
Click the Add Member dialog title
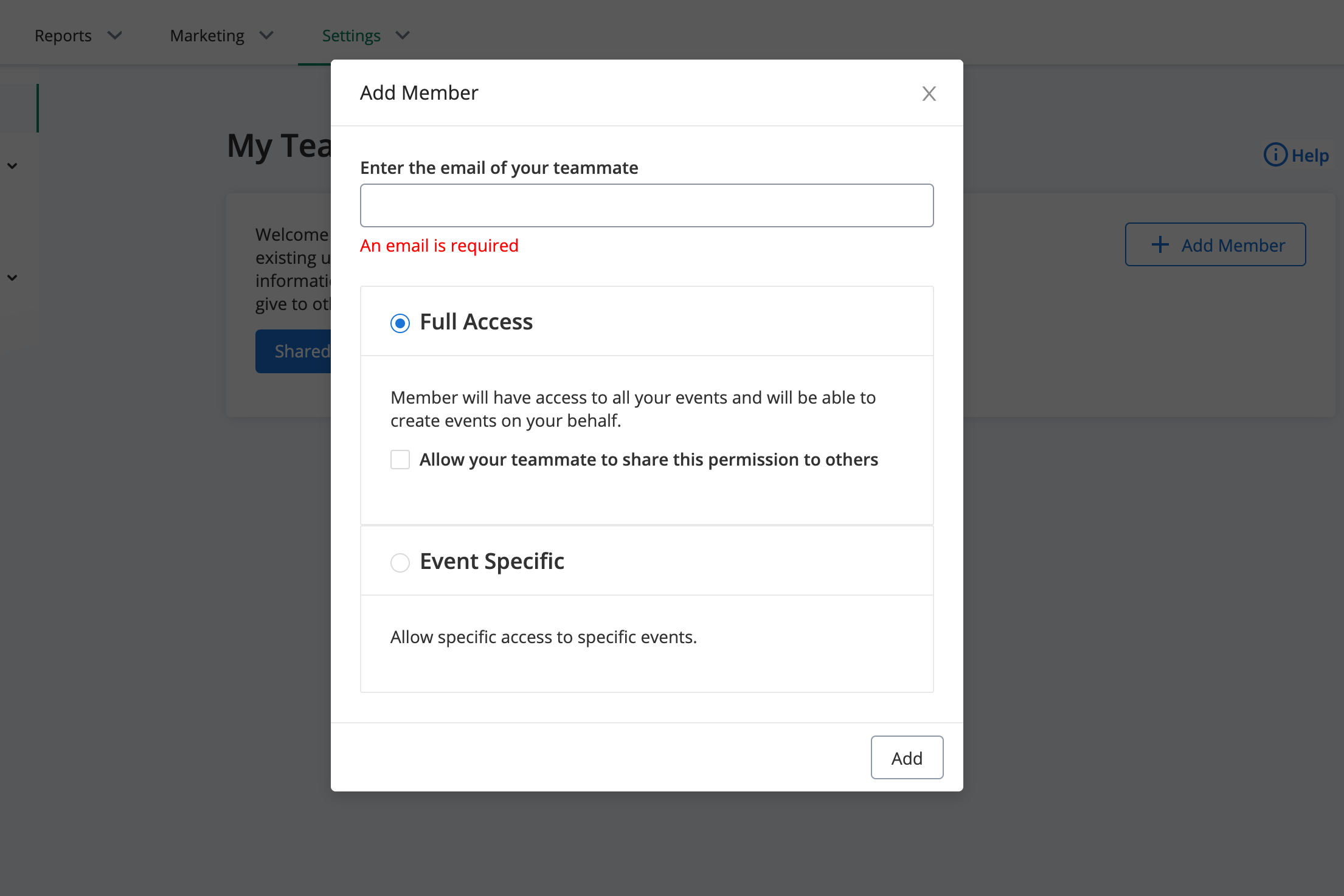419,93
